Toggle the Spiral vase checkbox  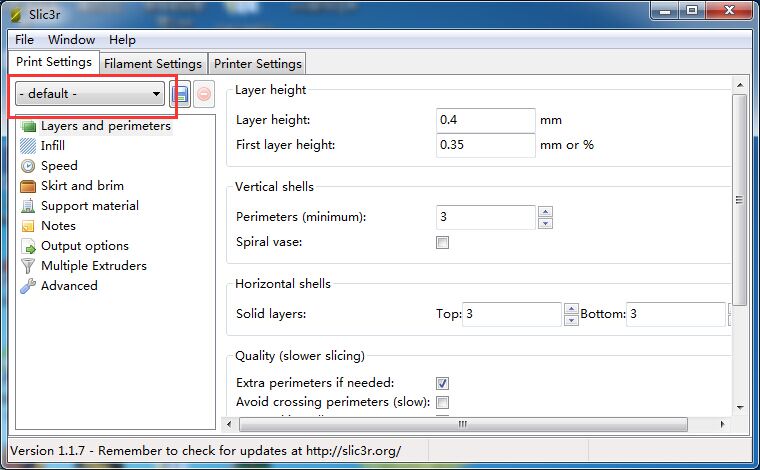pyautogui.click(x=443, y=242)
